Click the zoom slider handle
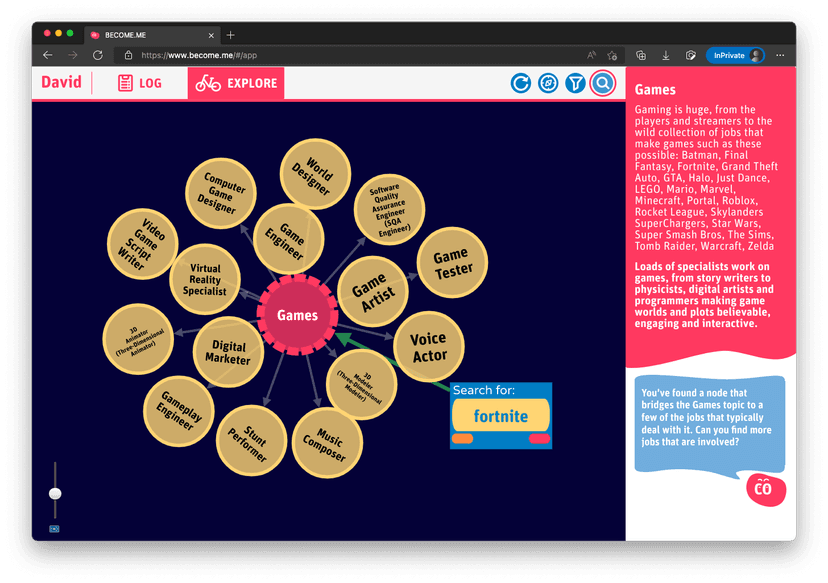Screen dimensions: 828x583 (55, 492)
